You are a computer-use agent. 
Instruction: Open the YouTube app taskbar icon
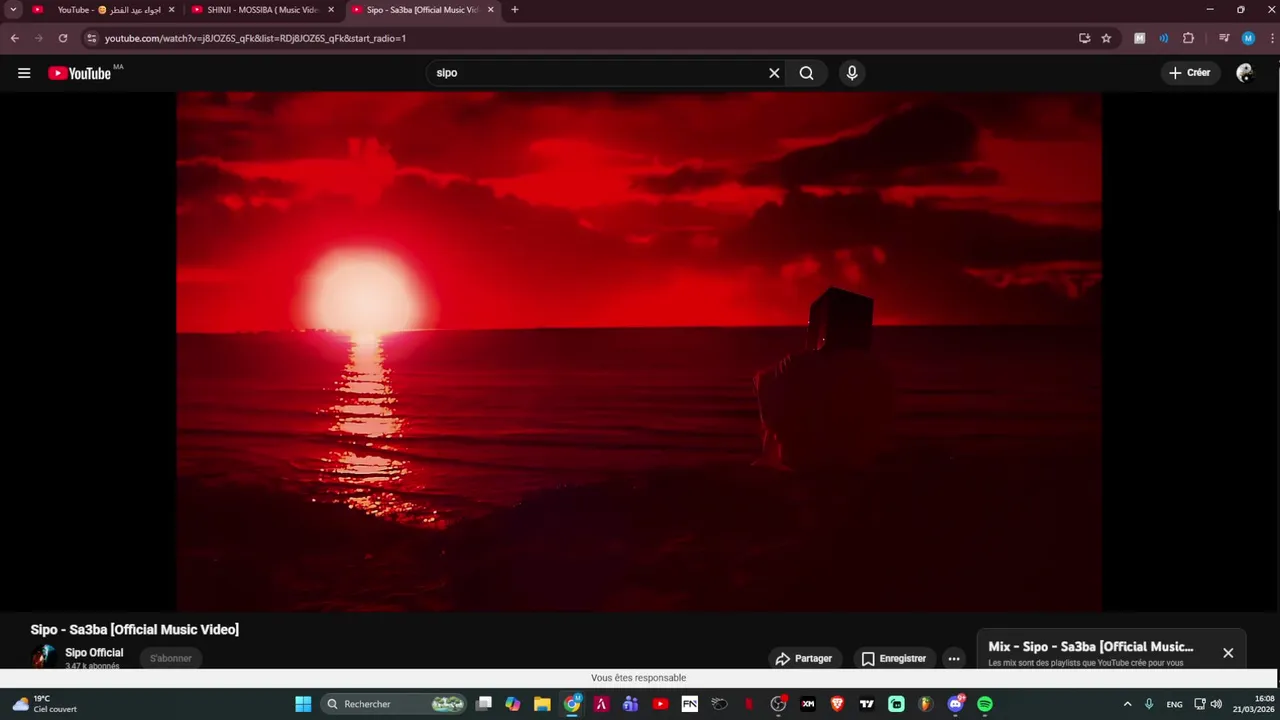tap(660, 704)
